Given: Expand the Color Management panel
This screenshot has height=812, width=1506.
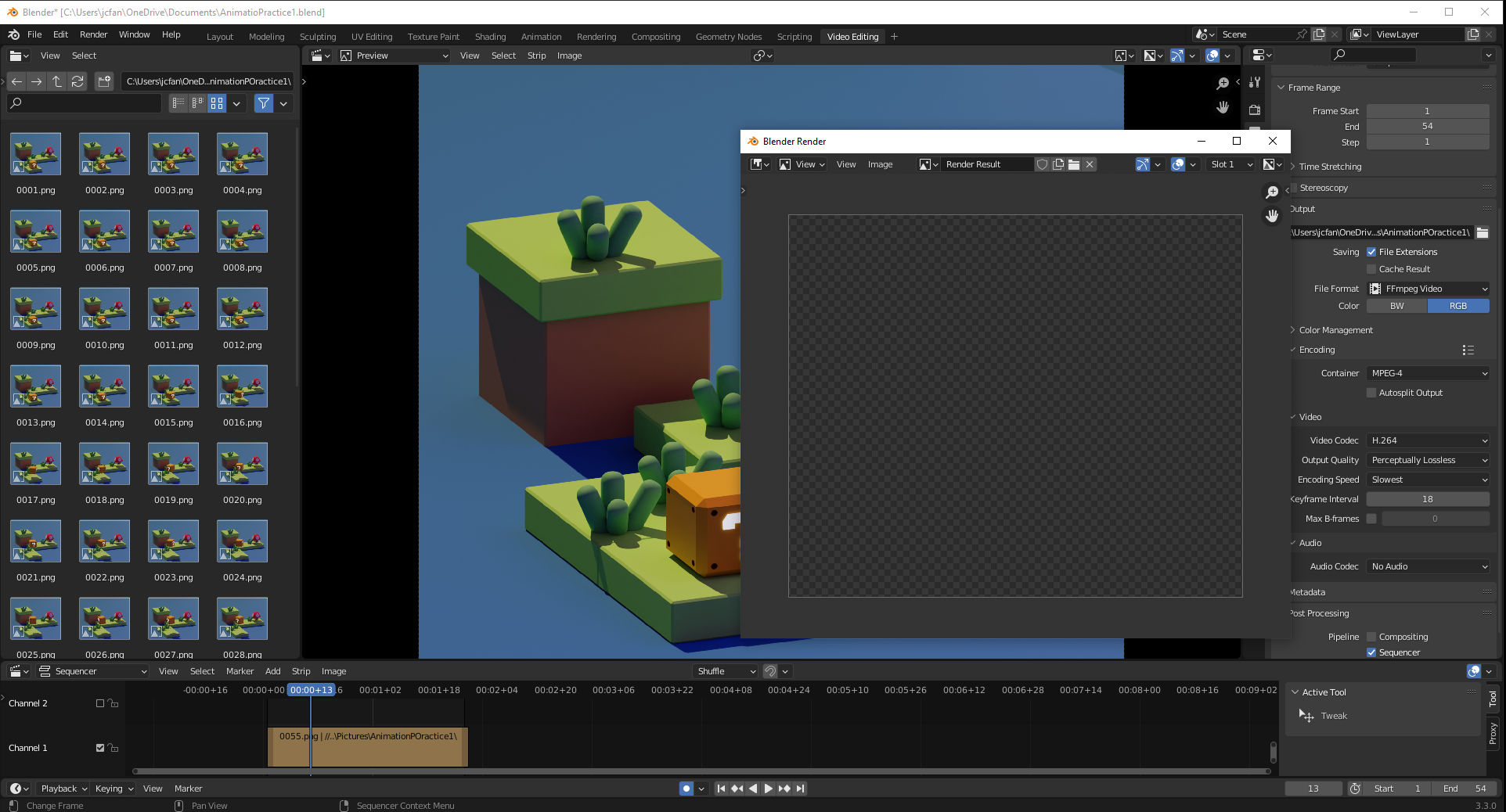Looking at the screenshot, I should pyautogui.click(x=1335, y=330).
